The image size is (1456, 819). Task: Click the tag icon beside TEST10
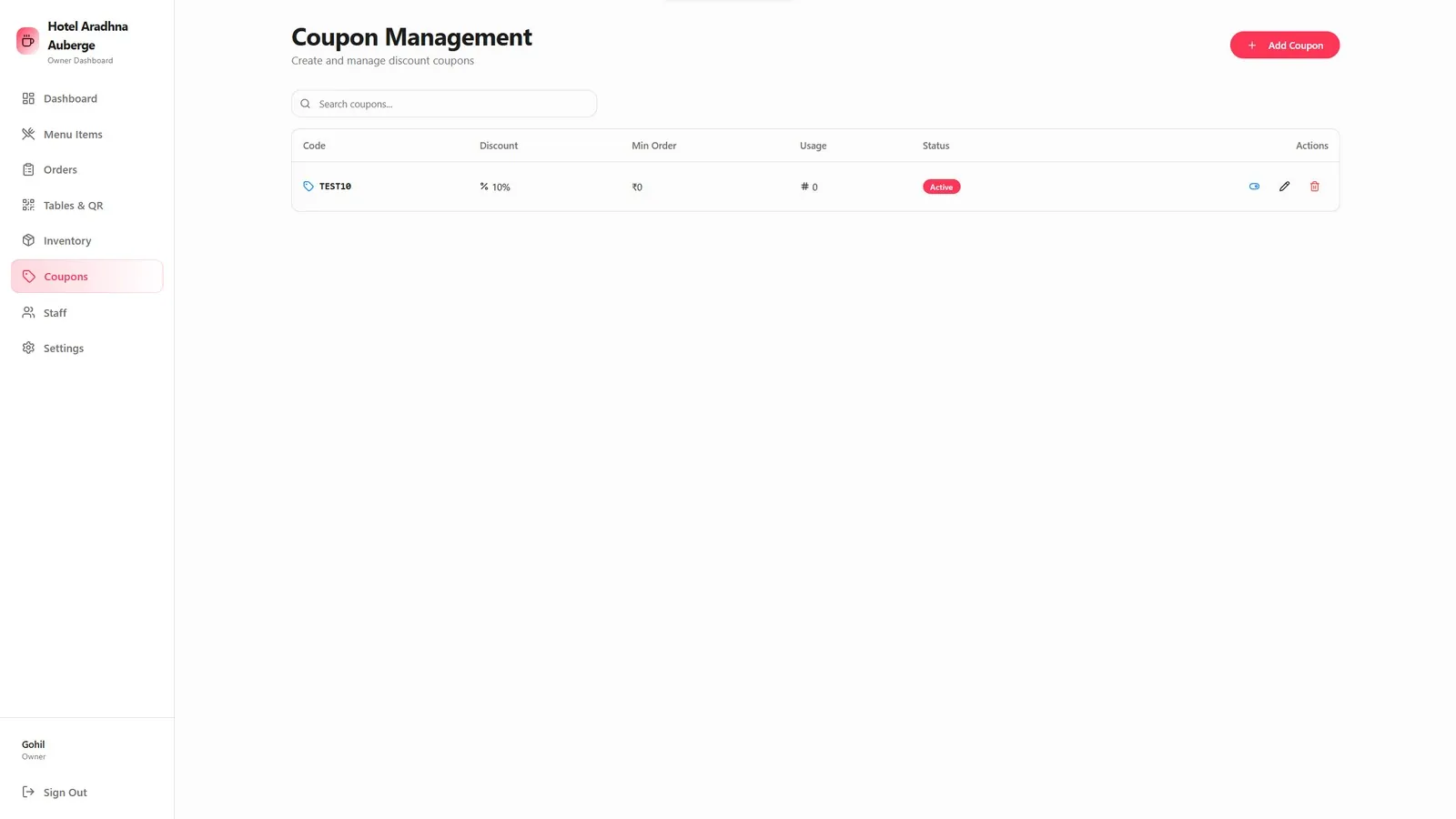pyautogui.click(x=308, y=187)
